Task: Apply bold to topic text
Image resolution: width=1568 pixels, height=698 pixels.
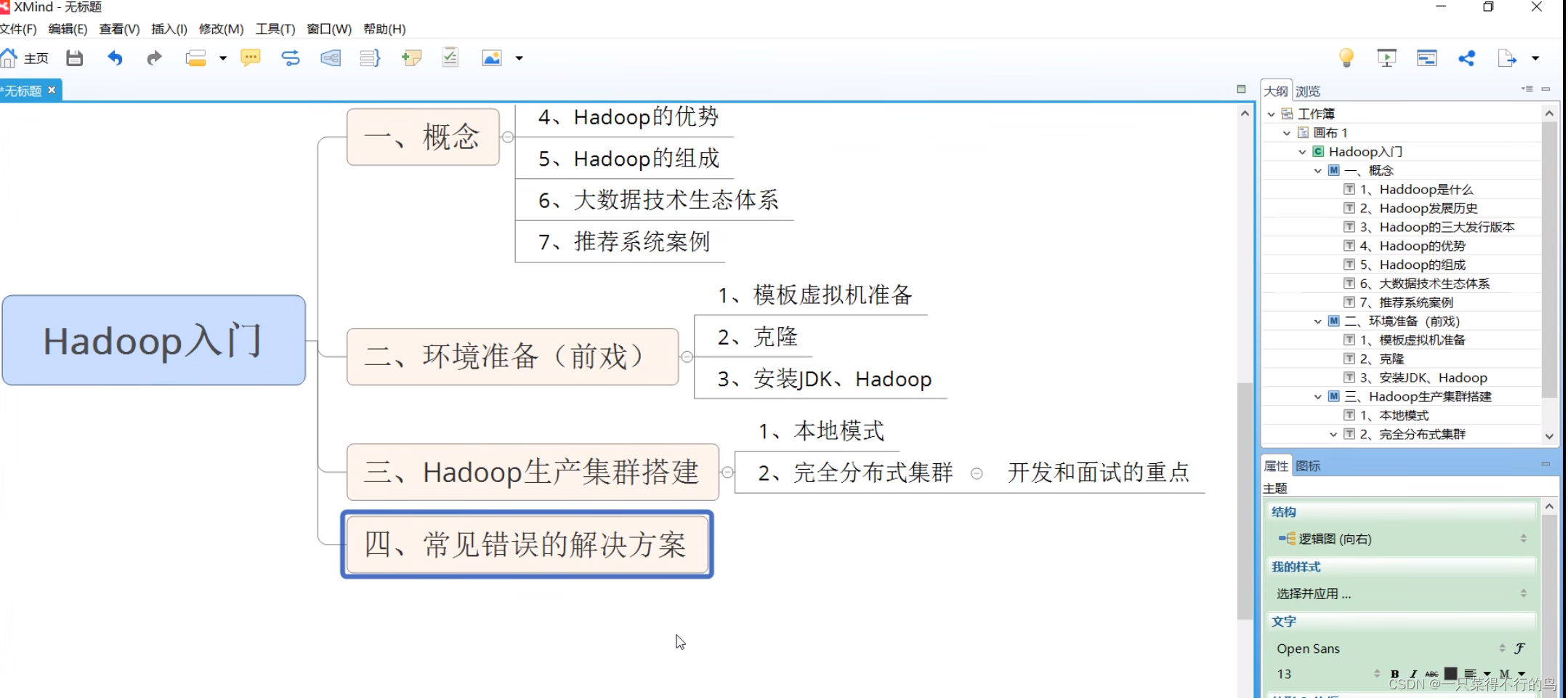Action: [x=1394, y=674]
